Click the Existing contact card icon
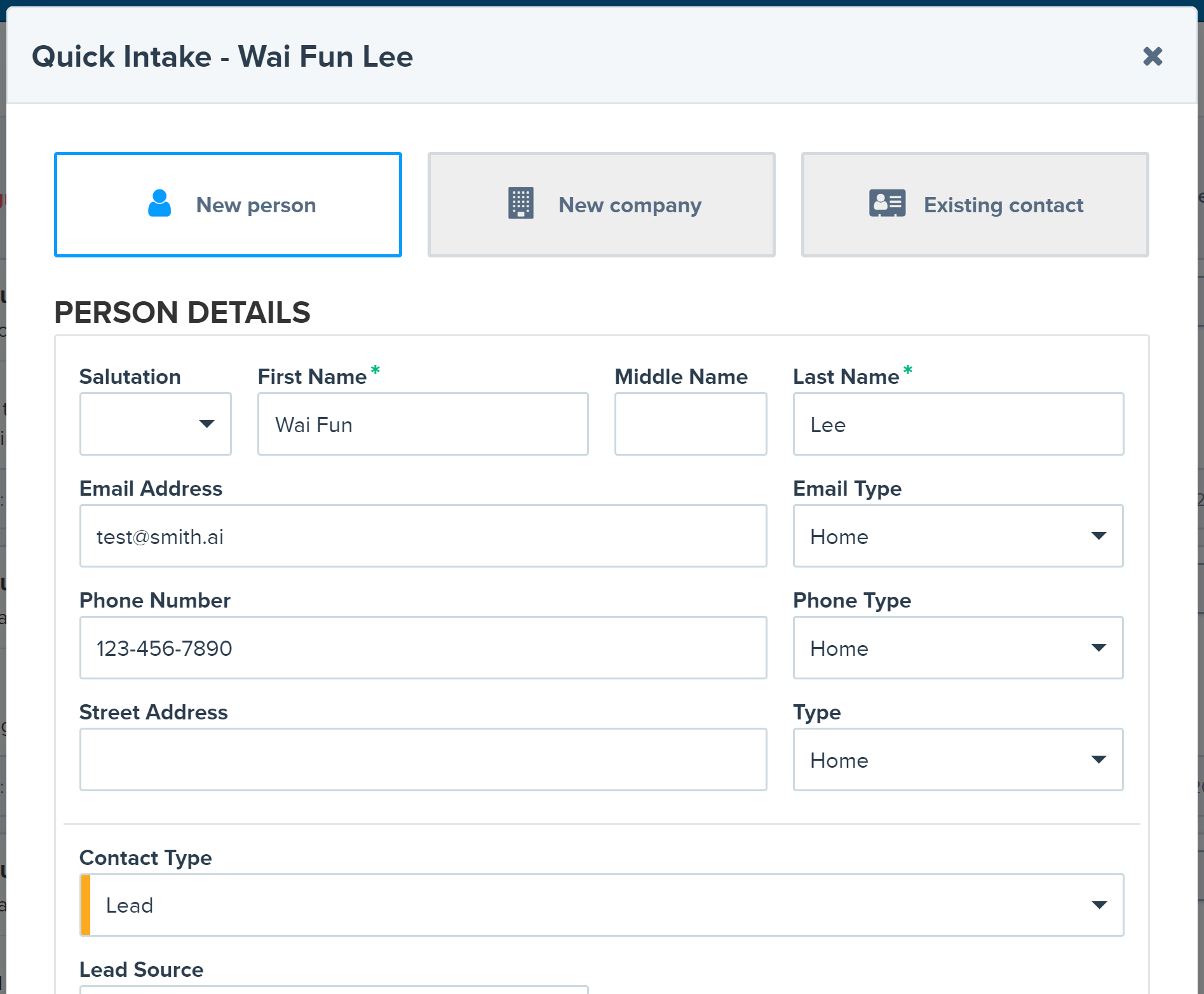This screenshot has height=994, width=1204. tap(887, 203)
